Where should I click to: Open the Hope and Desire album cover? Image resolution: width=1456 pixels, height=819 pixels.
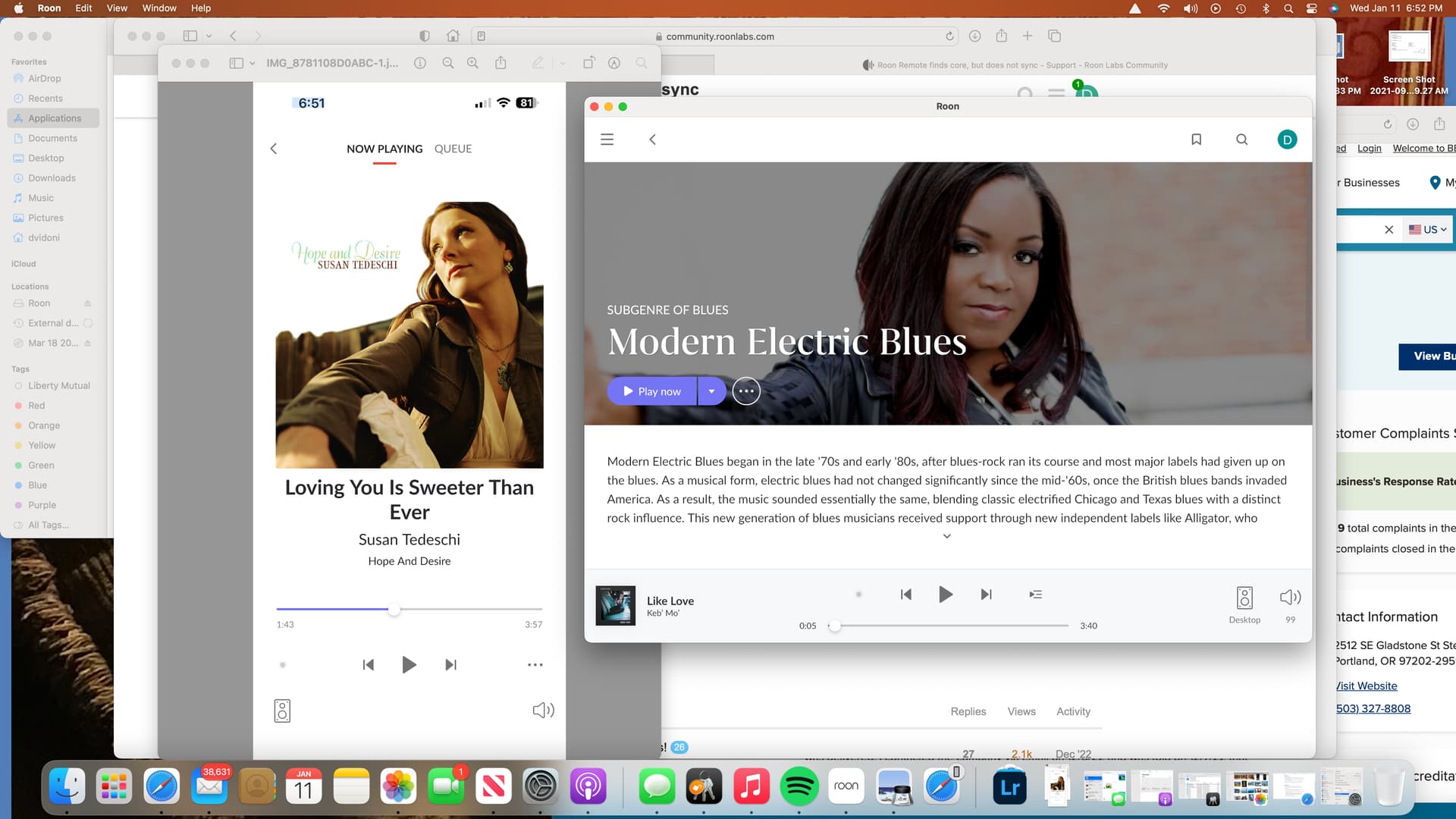click(409, 334)
